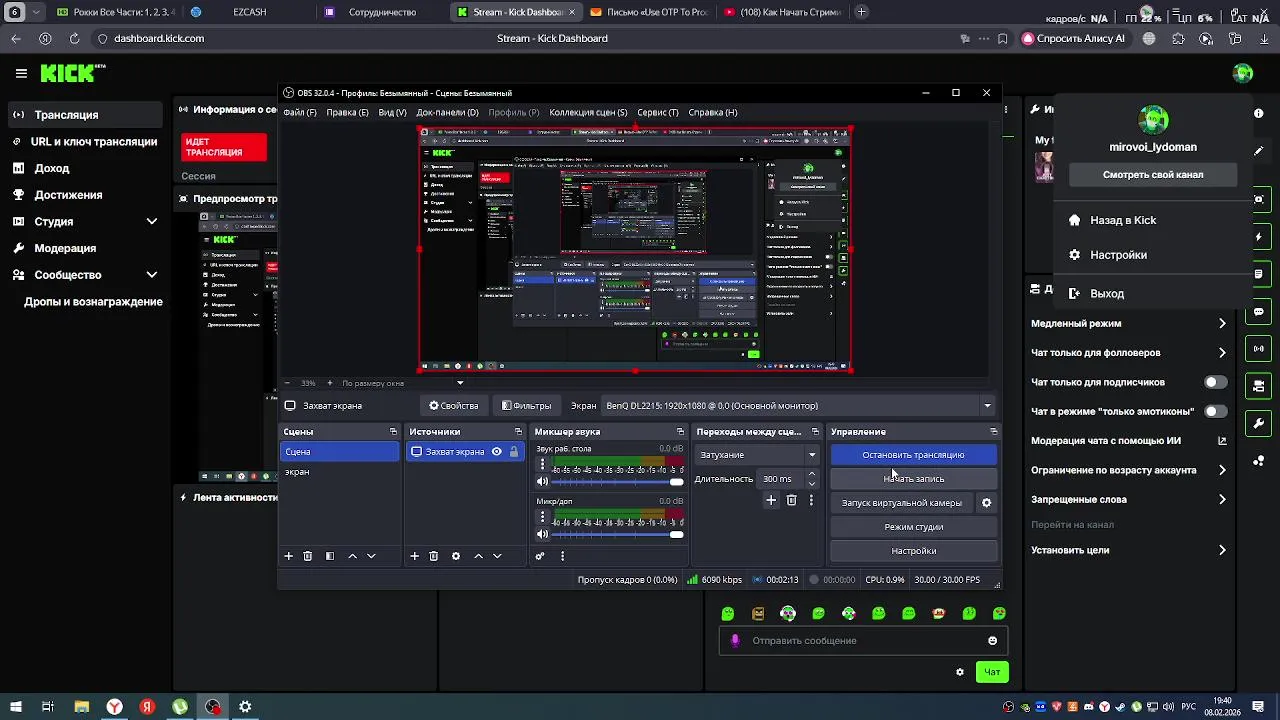Move source down in Sources dock

[x=497, y=556]
